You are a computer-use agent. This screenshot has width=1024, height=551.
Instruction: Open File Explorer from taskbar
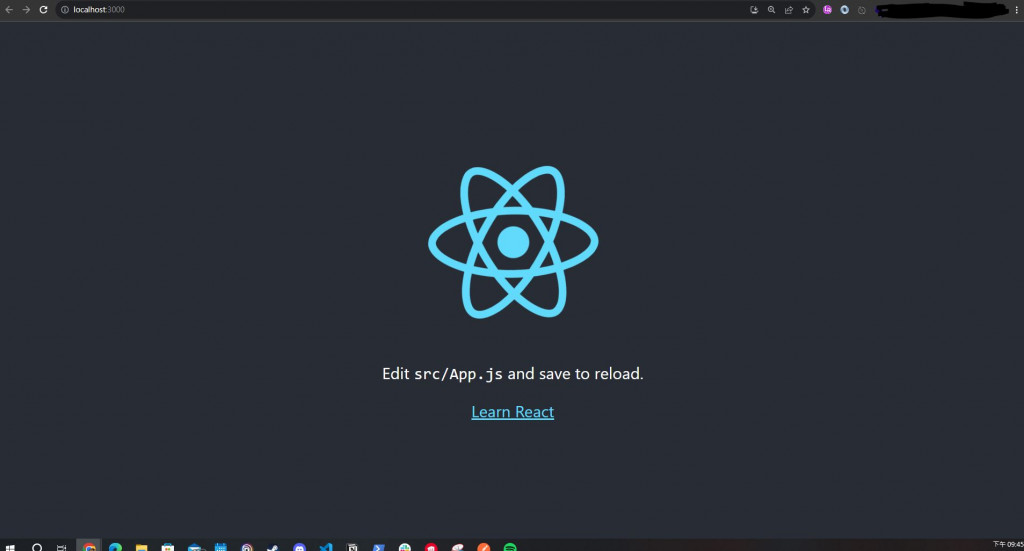pyautogui.click(x=141, y=547)
